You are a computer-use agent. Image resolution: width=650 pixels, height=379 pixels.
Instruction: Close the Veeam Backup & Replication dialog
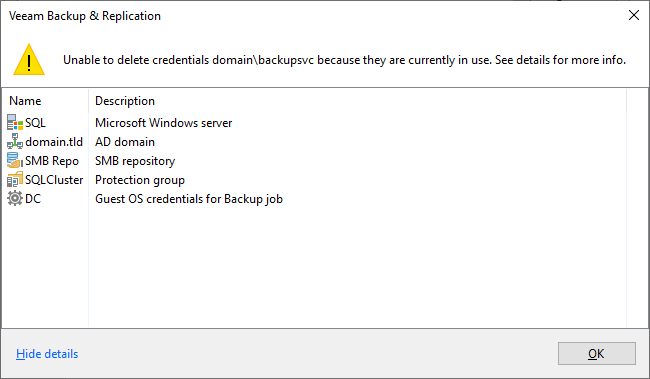click(x=634, y=15)
